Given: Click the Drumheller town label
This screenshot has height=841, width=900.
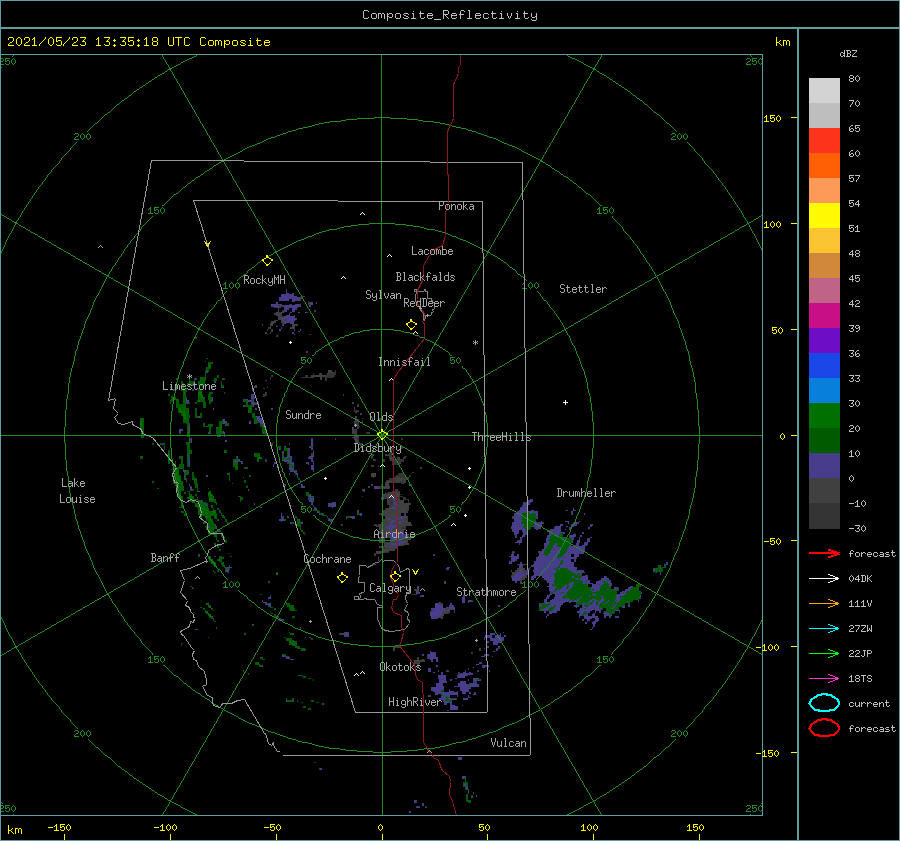Looking at the screenshot, I should click(x=586, y=493).
